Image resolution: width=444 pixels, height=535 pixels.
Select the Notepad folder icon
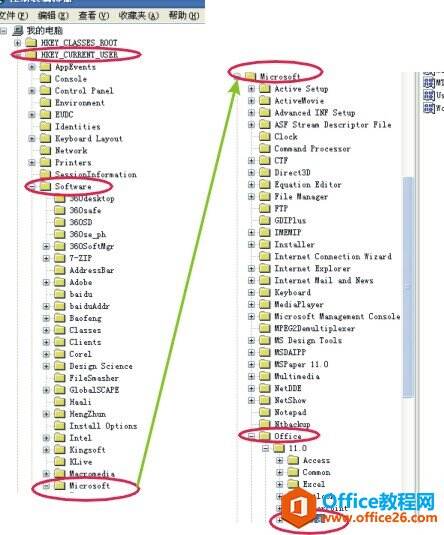pyautogui.click(x=265, y=412)
